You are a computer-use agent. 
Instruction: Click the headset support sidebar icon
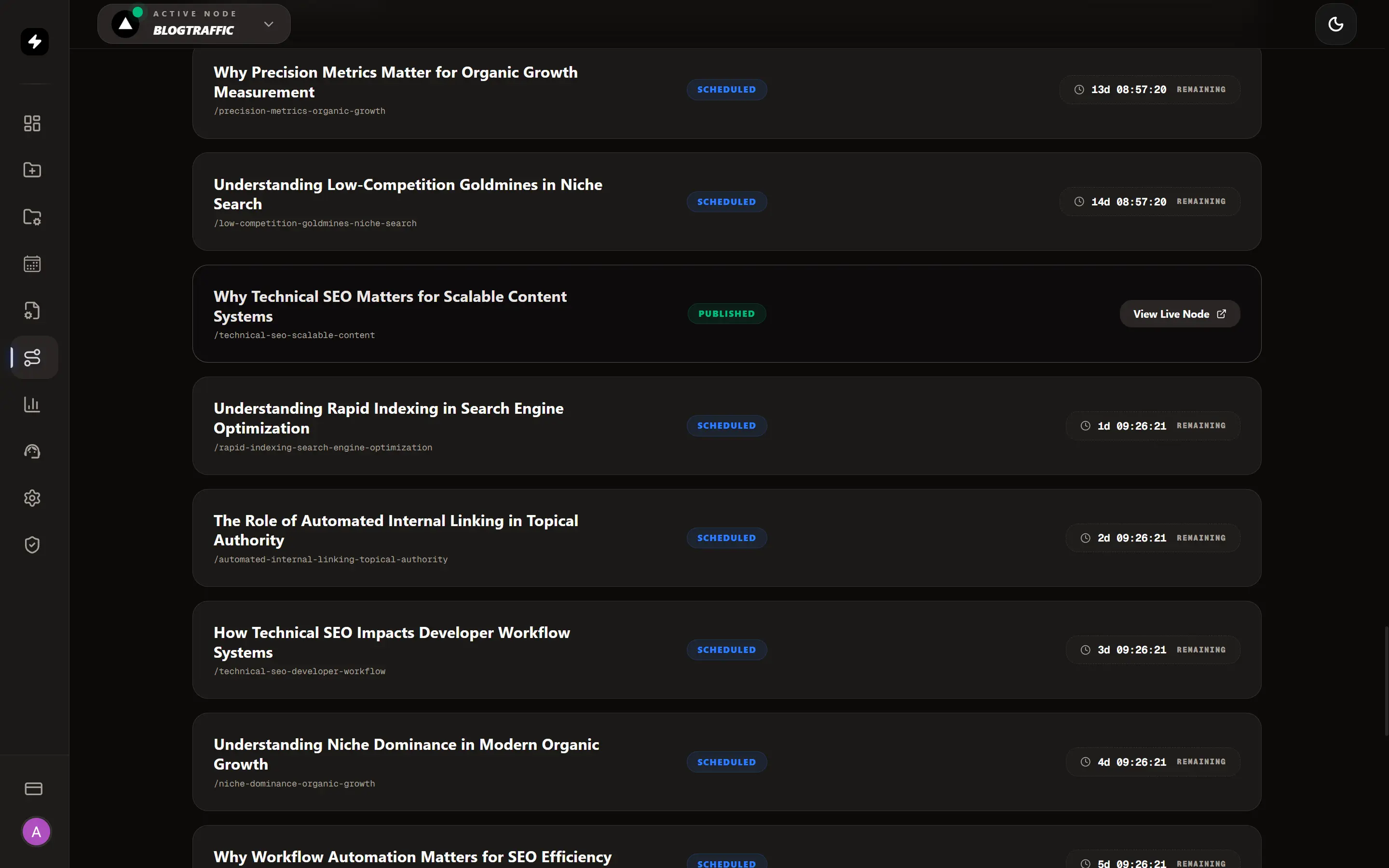point(32,451)
